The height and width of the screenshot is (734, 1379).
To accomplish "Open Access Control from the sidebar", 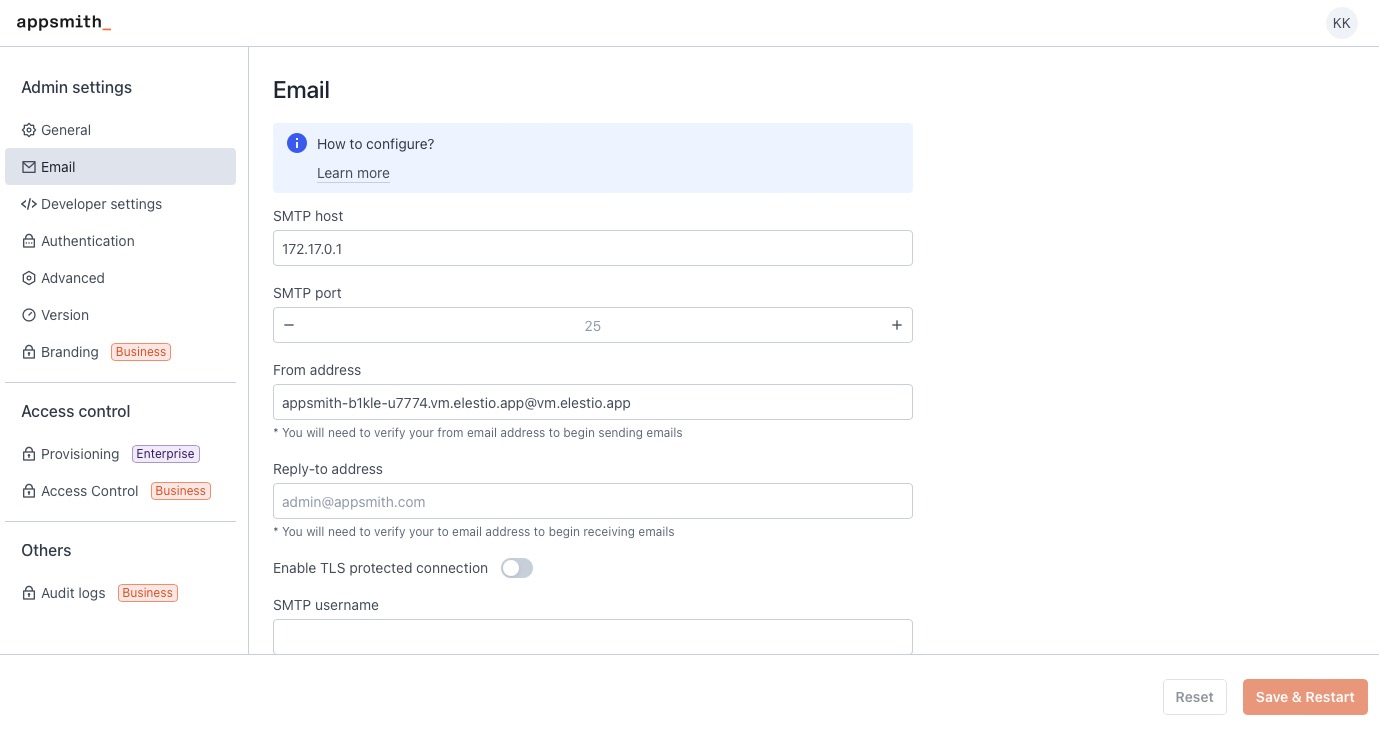I will (89, 491).
